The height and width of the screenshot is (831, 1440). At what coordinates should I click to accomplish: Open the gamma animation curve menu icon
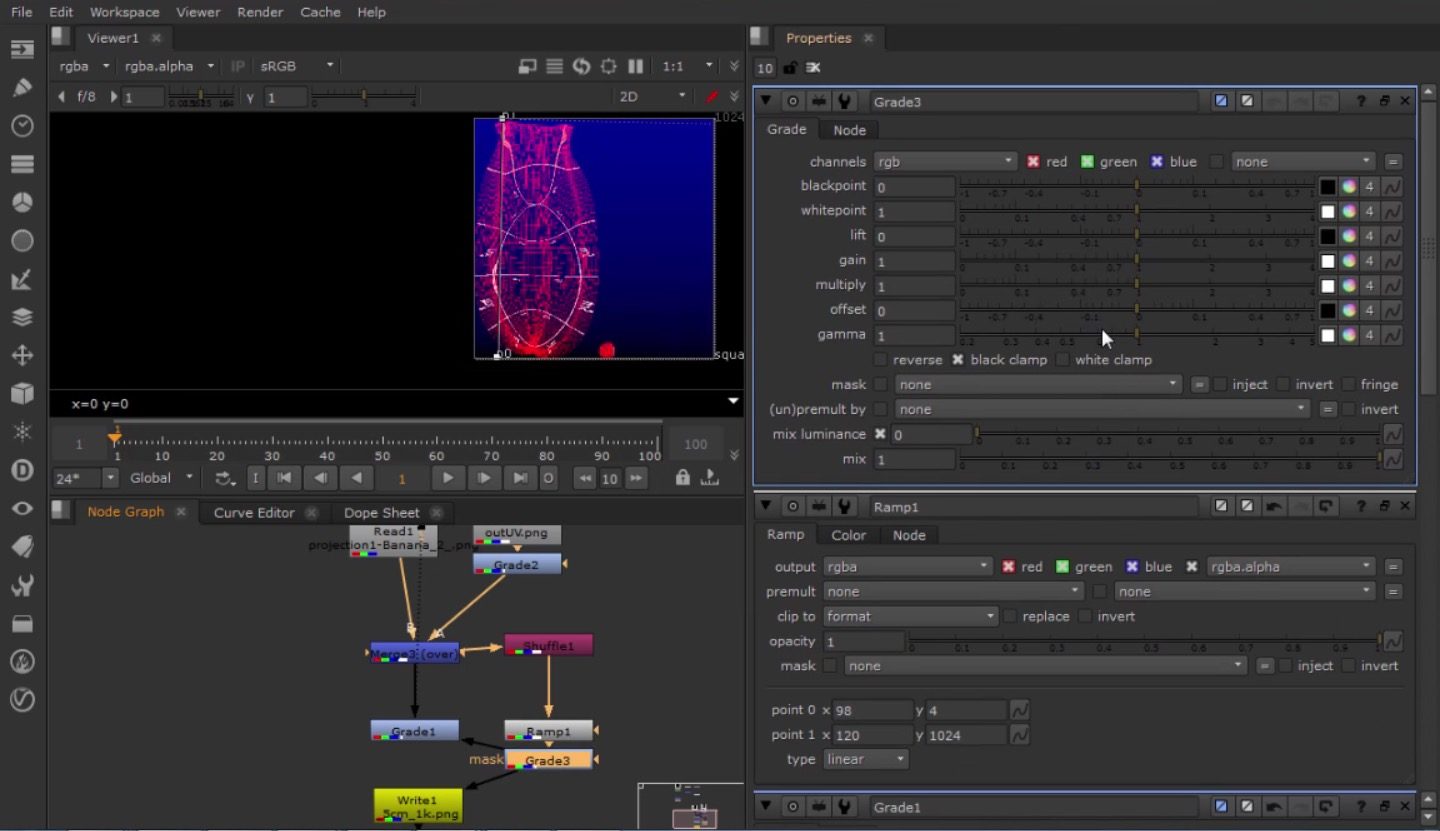pyautogui.click(x=1392, y=335)
